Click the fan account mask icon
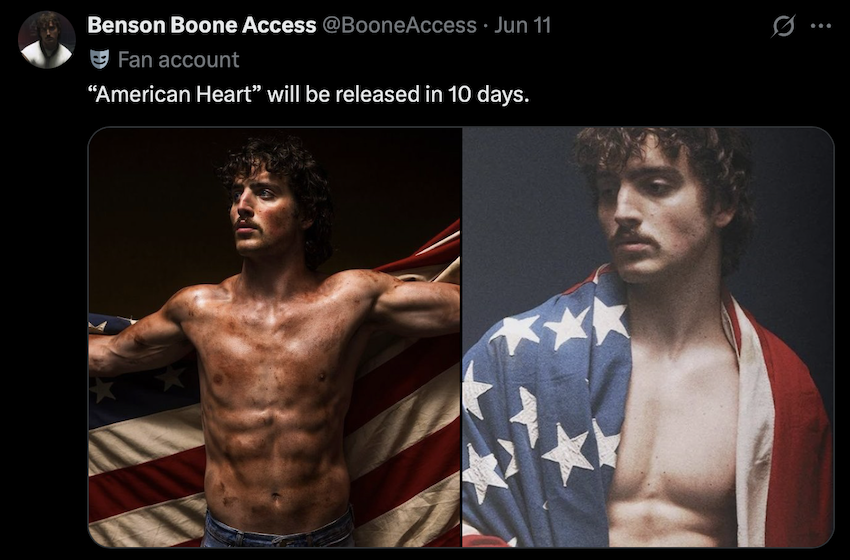The width and height of the screenshot is (850, 560). click(x=99, y=59)
